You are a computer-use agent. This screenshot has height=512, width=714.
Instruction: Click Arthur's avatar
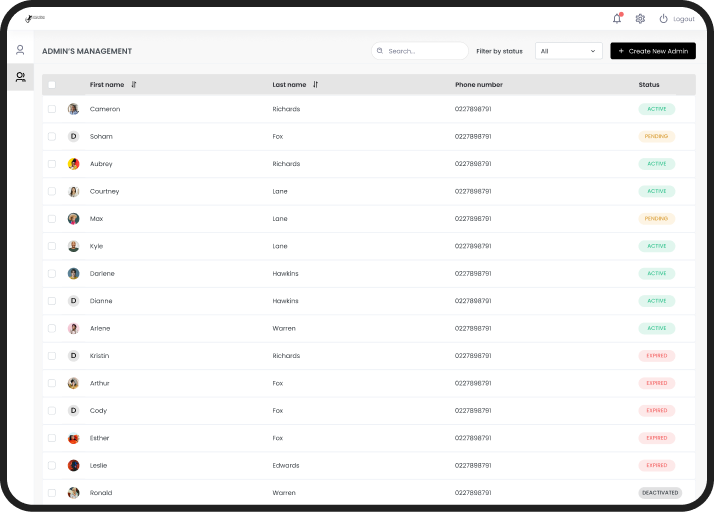[73, 383]
